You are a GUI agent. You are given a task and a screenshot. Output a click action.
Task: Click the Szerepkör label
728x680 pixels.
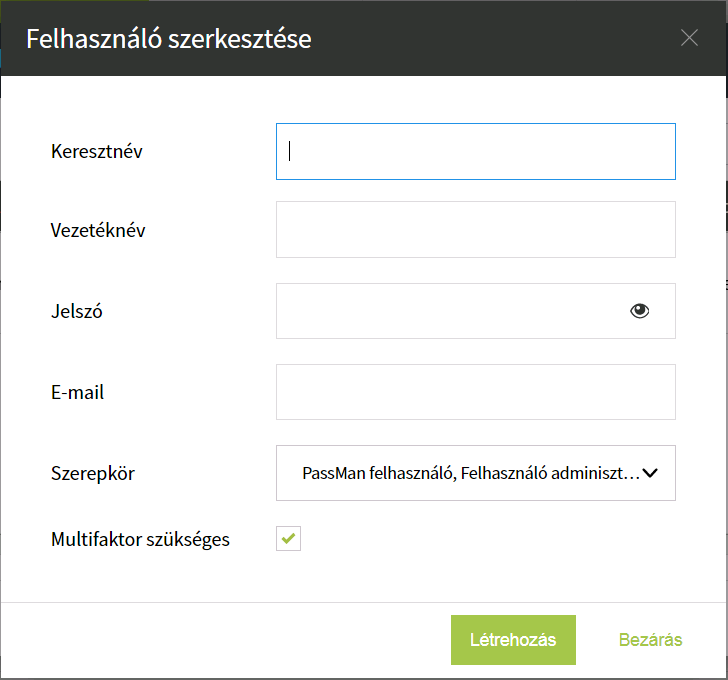tap(93, 474)
